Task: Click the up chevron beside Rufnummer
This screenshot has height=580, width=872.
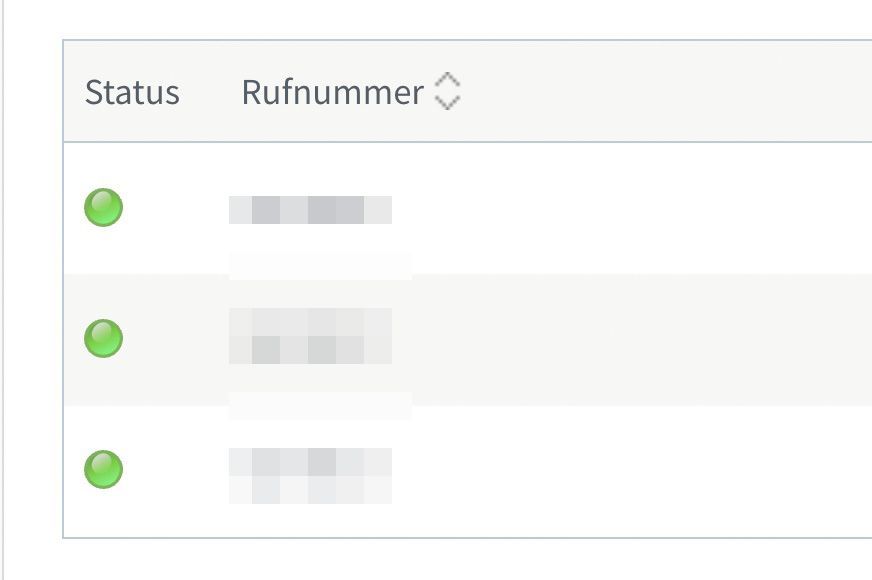Action: [447, 80]
